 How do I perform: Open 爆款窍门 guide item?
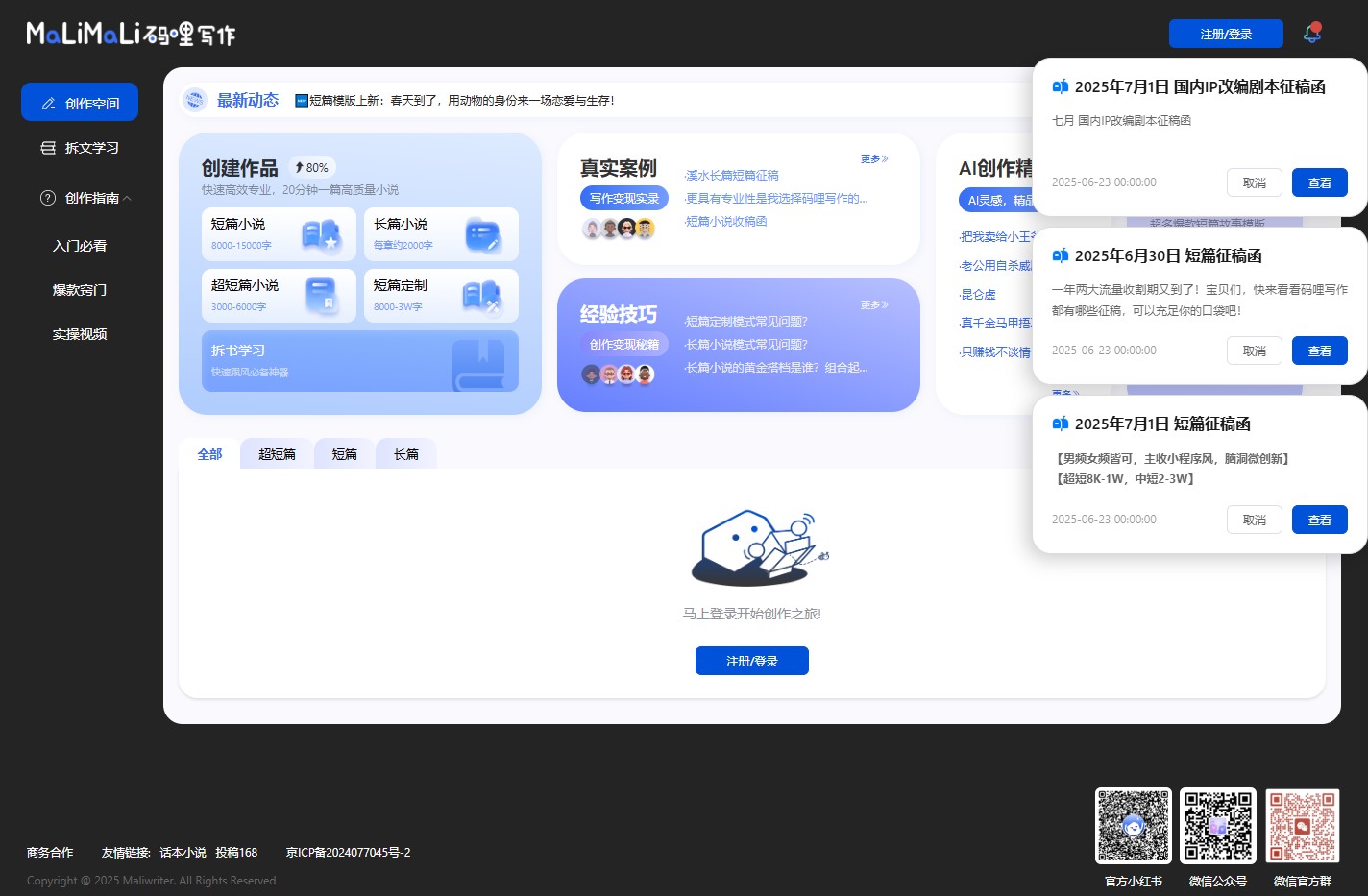80,290
